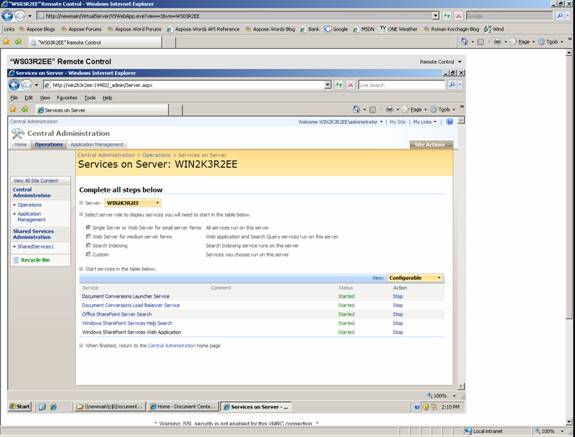Select Single Server or Web Server radio option

pos(88,228)
